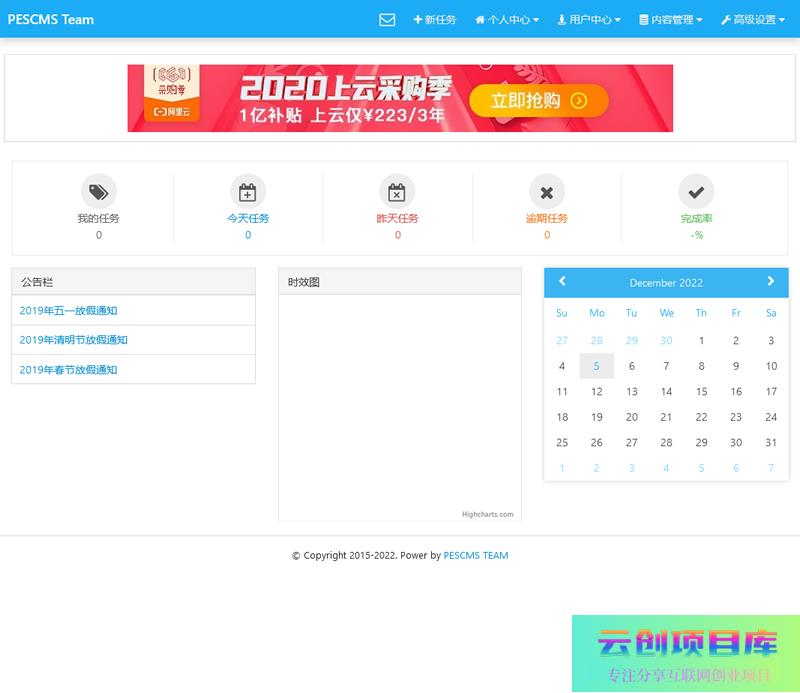Screen dimensions: 800x693
Task: Expand the 用户中心 dropdown menu
Action: (589, 19)
